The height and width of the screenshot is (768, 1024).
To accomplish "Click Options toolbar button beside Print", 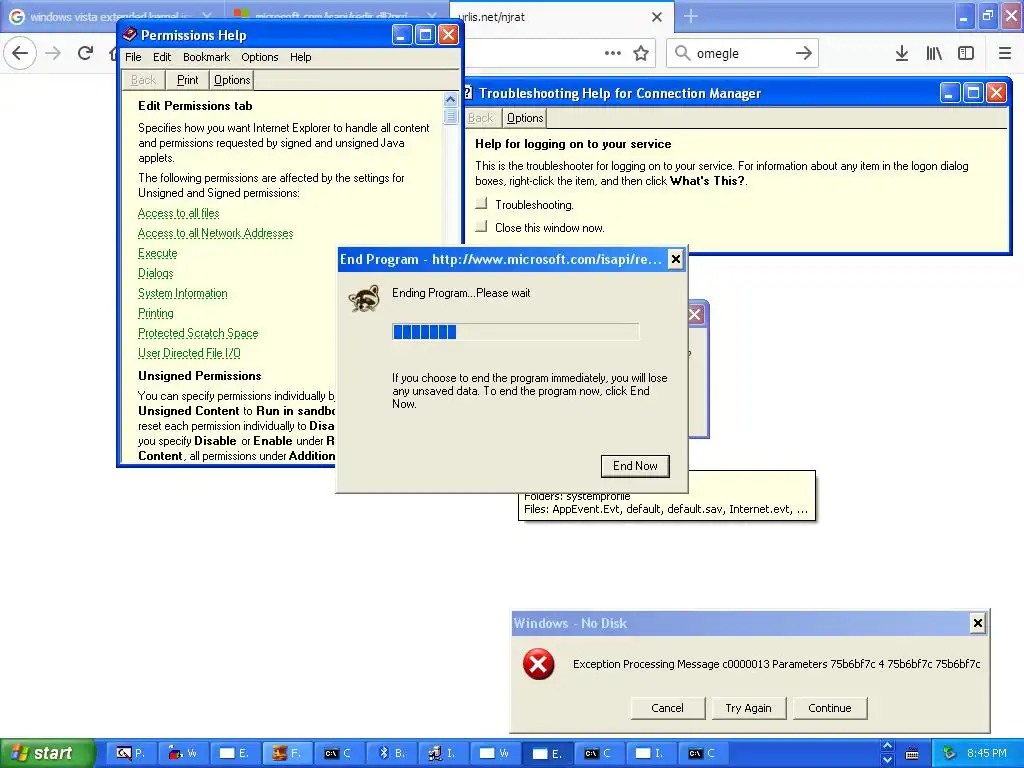I will click(x=232, y=80).
